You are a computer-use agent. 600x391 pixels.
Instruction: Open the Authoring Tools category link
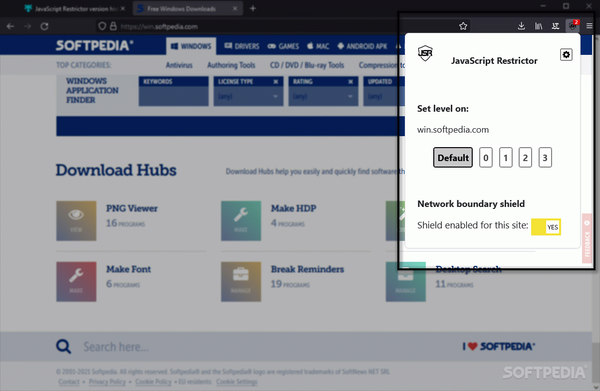click(x=231, y=65)
